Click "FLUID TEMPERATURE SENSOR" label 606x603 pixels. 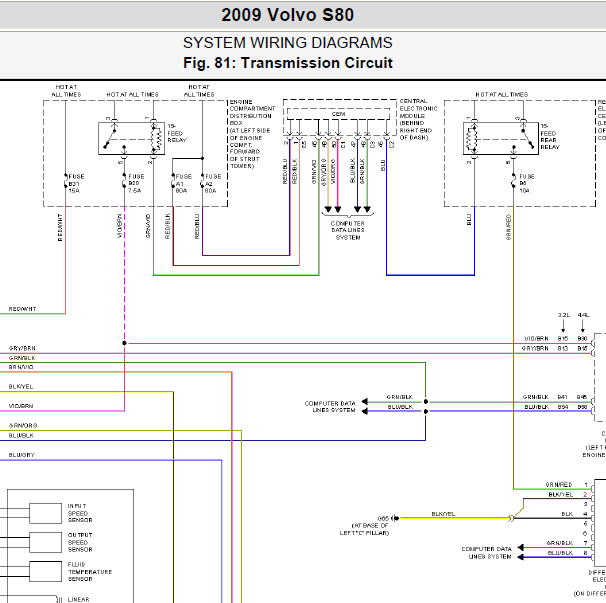(x=90, y=572)
